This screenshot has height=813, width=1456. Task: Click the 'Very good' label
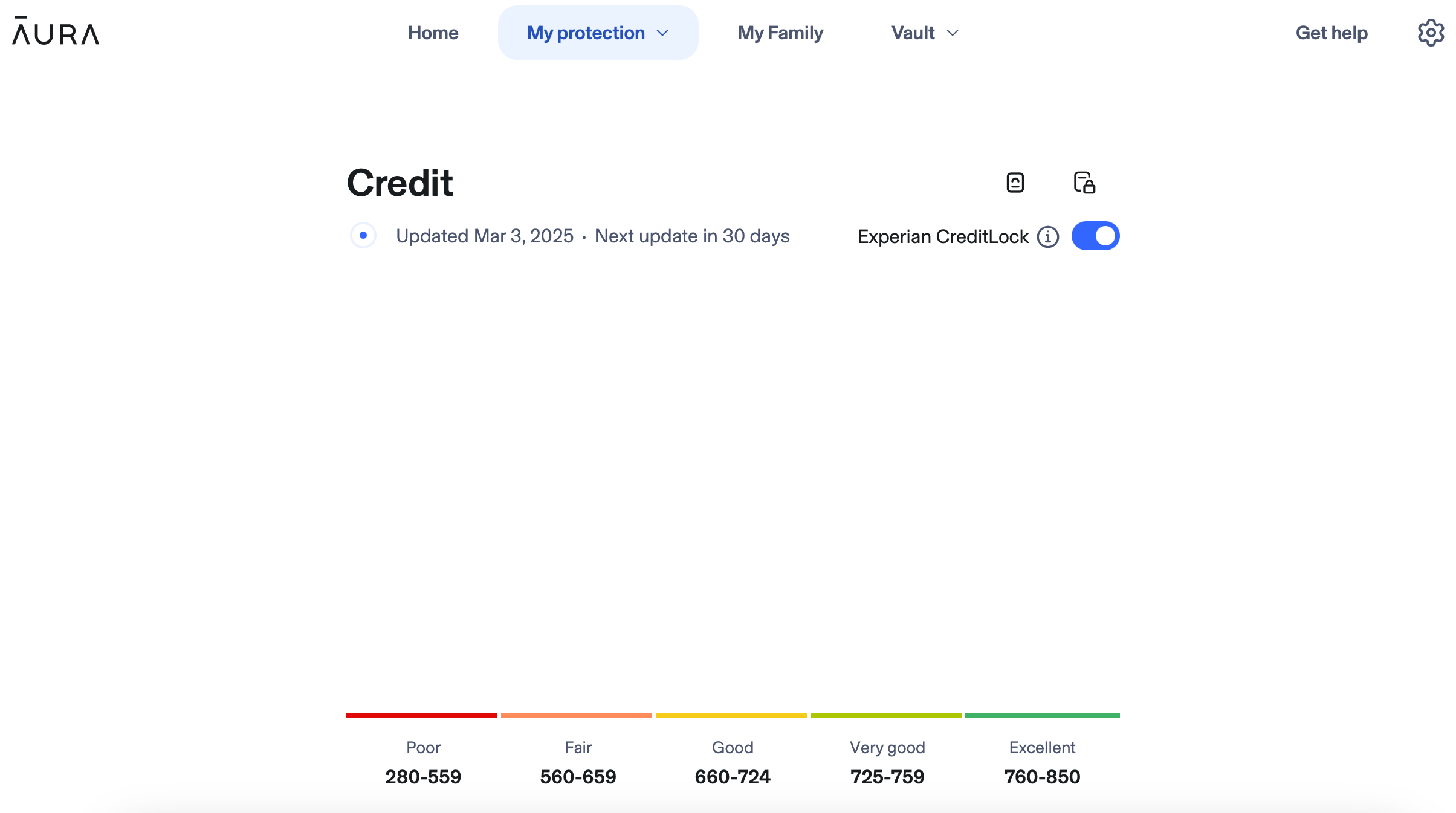point(887,748)
